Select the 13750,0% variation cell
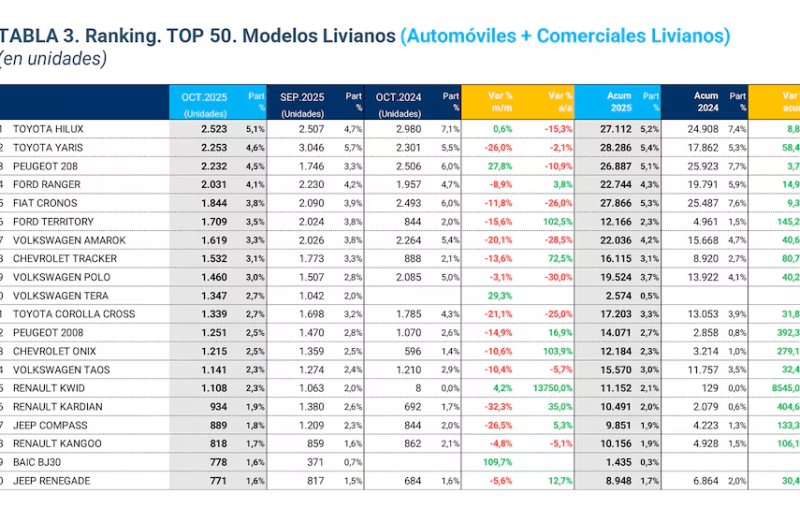Image resolution: width=800 pixels, height=522 pixels. (549, 388)
